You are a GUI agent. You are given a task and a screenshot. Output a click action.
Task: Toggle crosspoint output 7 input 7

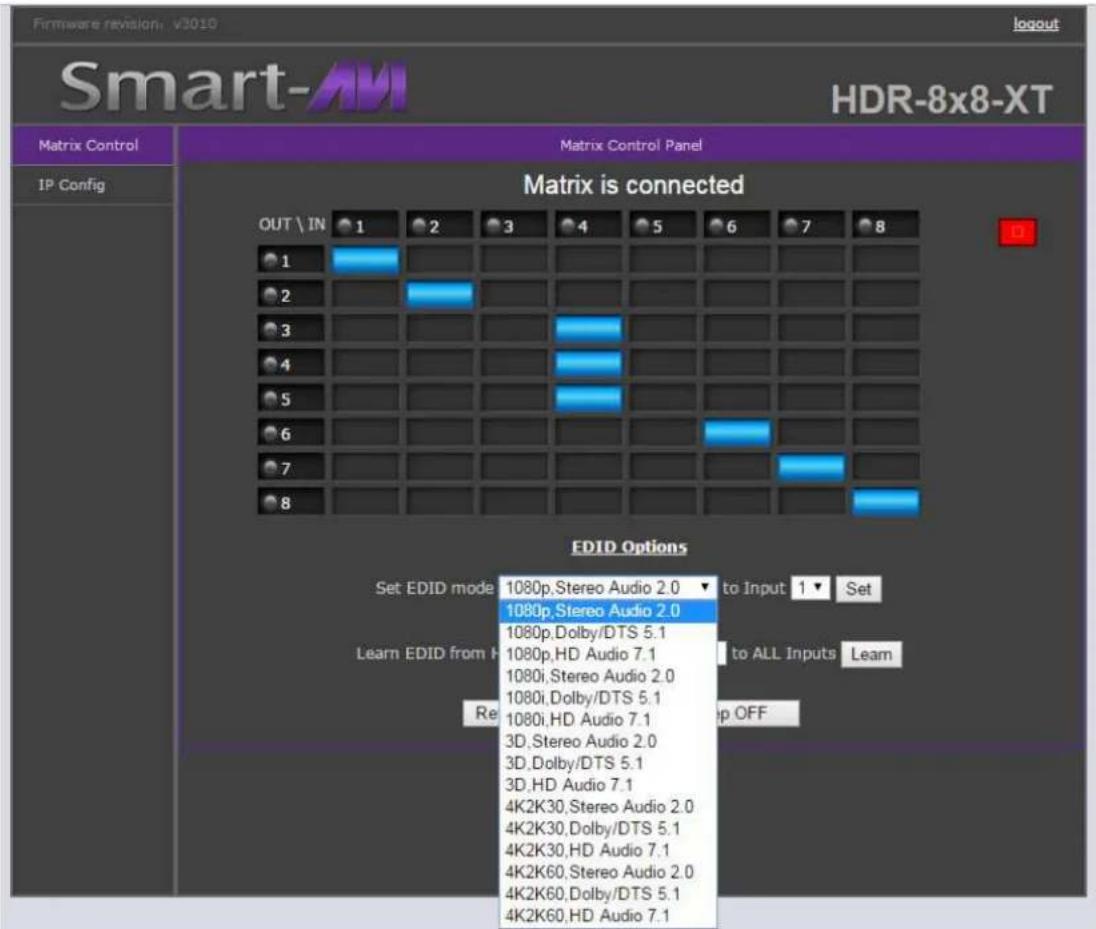pos(811,468)
